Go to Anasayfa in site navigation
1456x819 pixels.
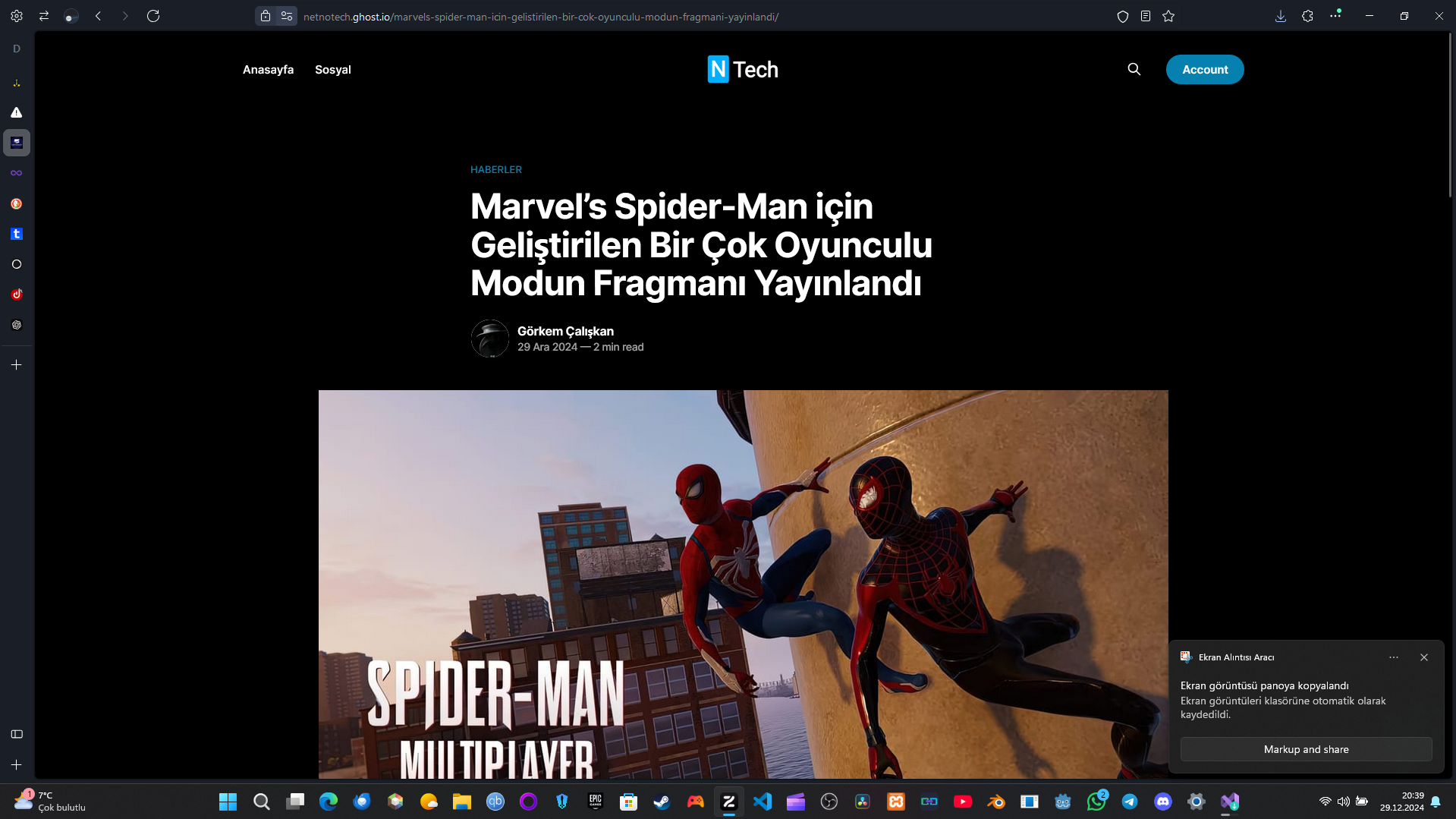(268, 69)
